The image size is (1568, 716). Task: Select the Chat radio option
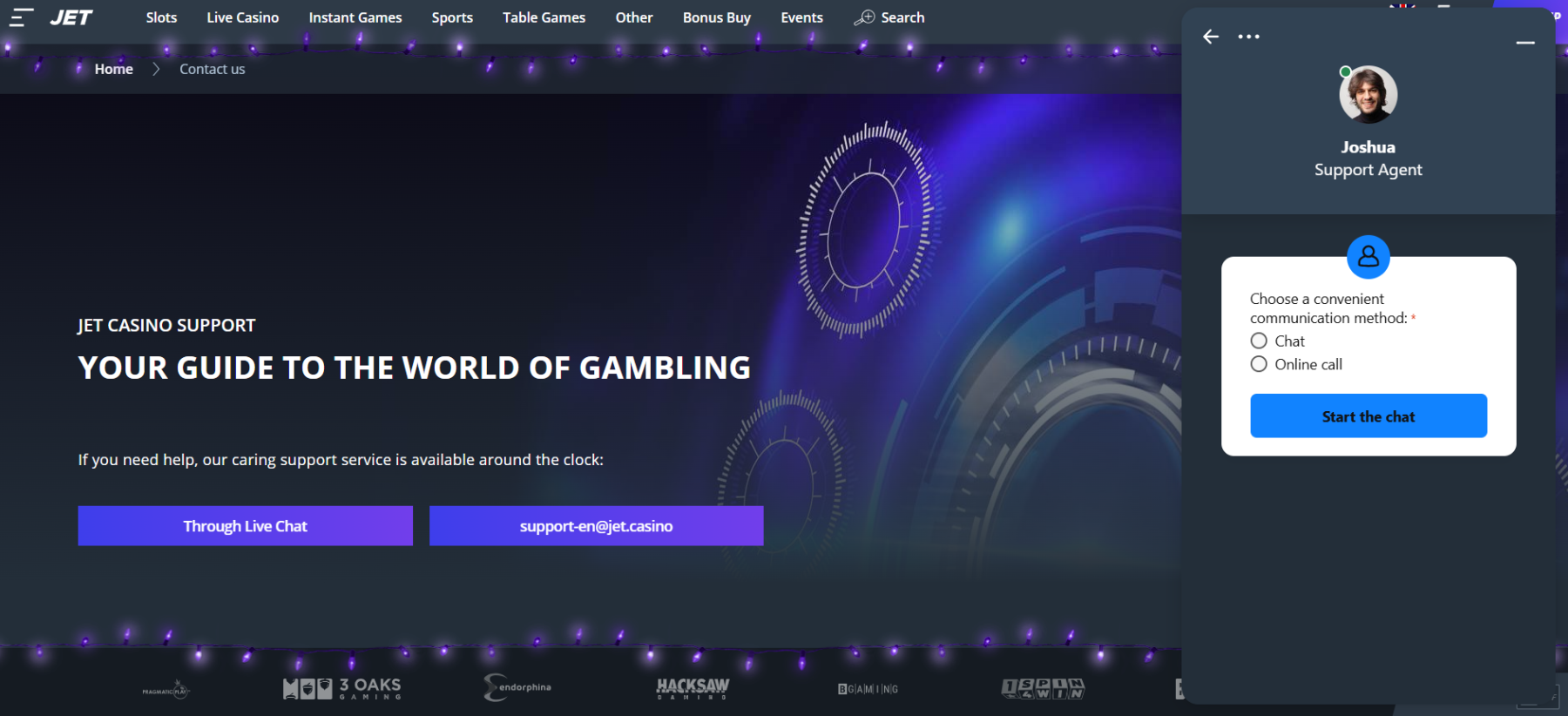1259,341
